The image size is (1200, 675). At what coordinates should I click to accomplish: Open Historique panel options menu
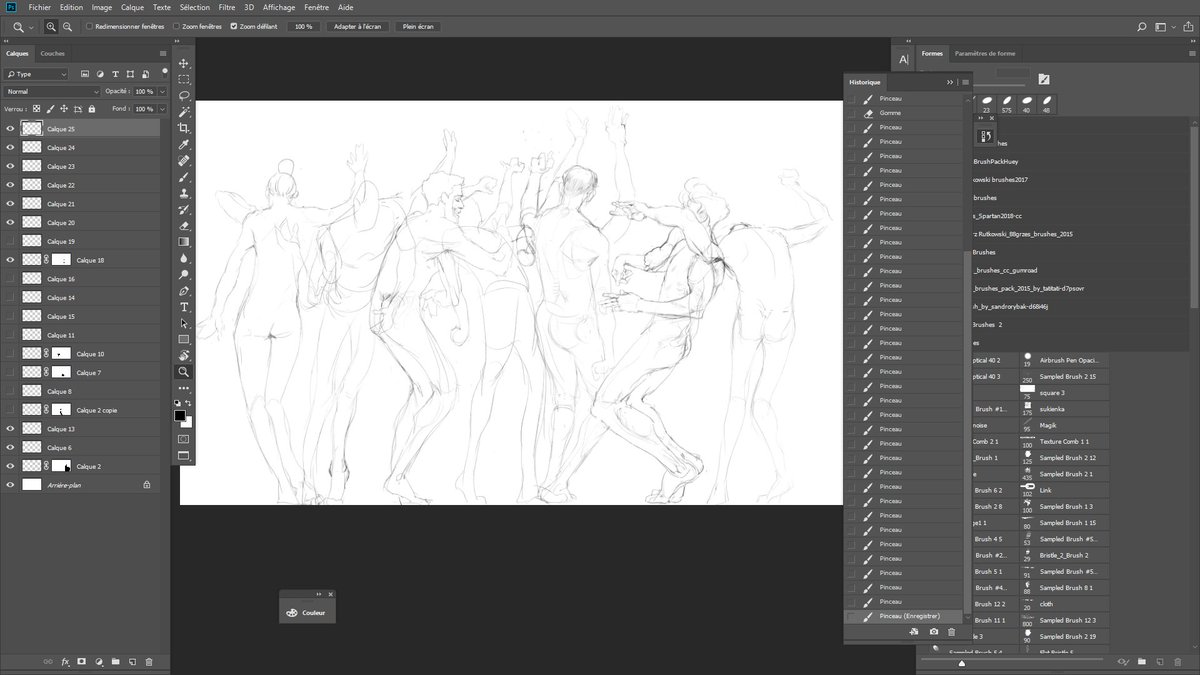[x=965, y=82]
